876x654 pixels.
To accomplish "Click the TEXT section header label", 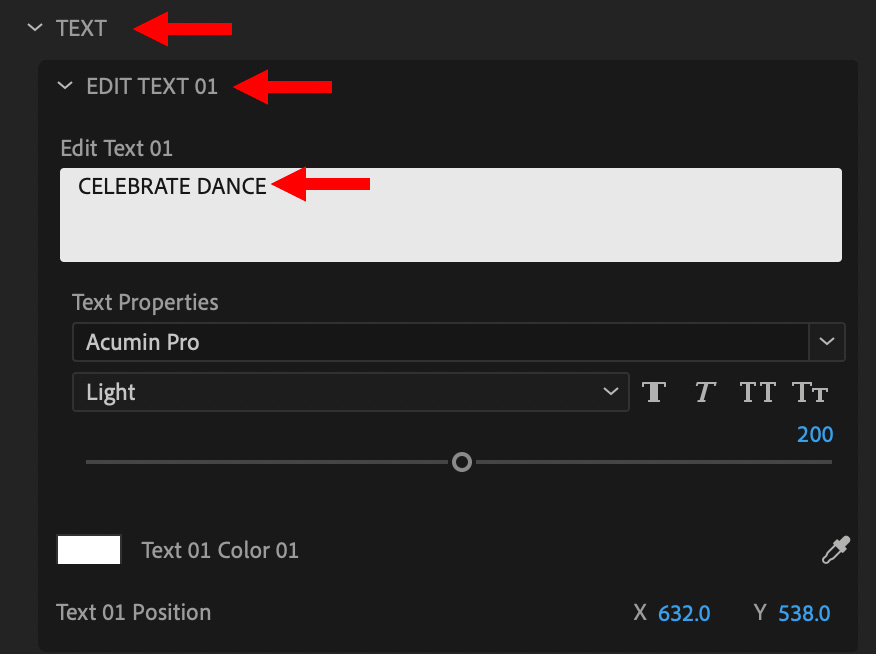I will pyautogui.click(x=81, y=28).
